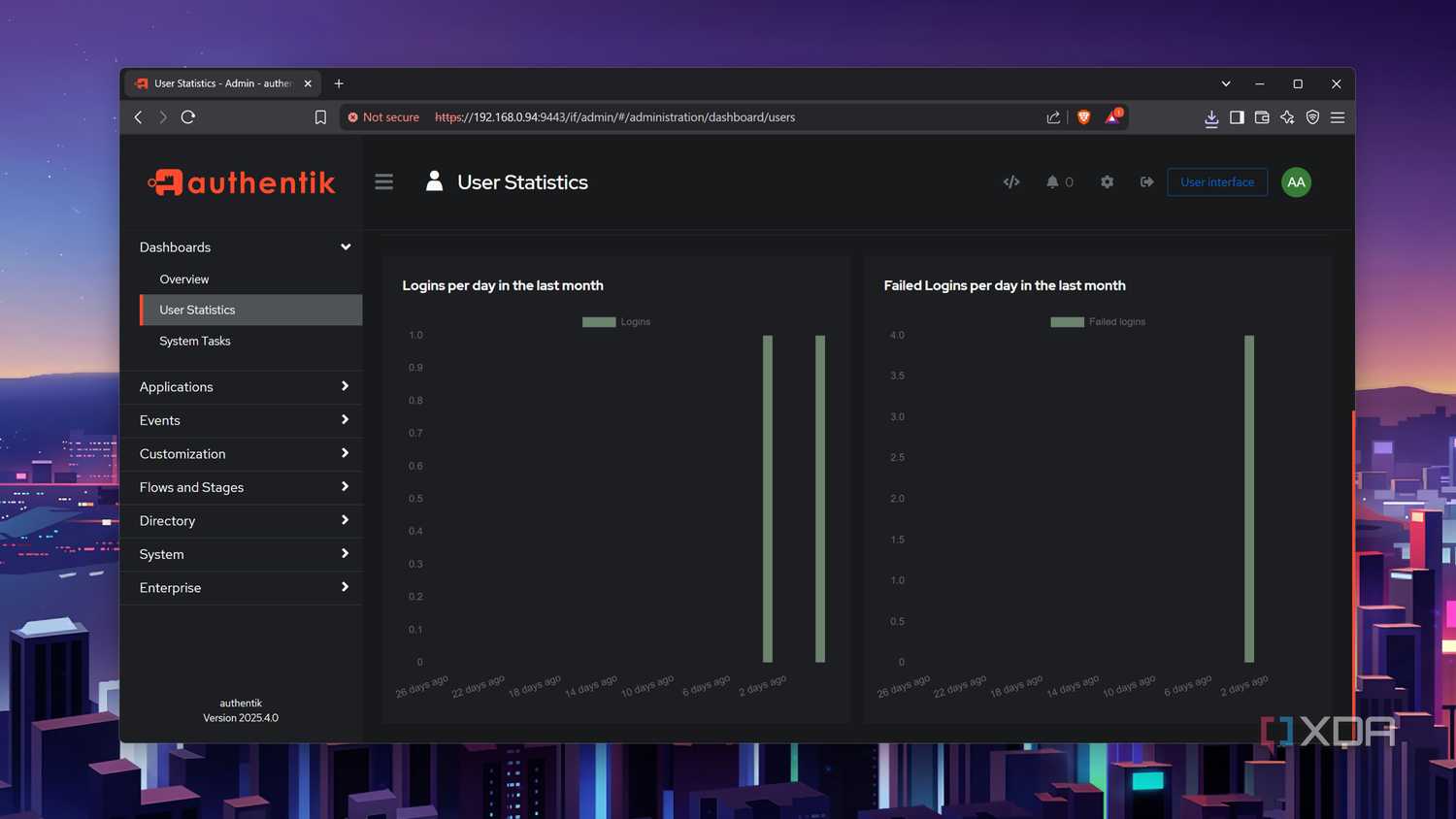
Task: Switch to the User interface
Action: [1217, 181]
